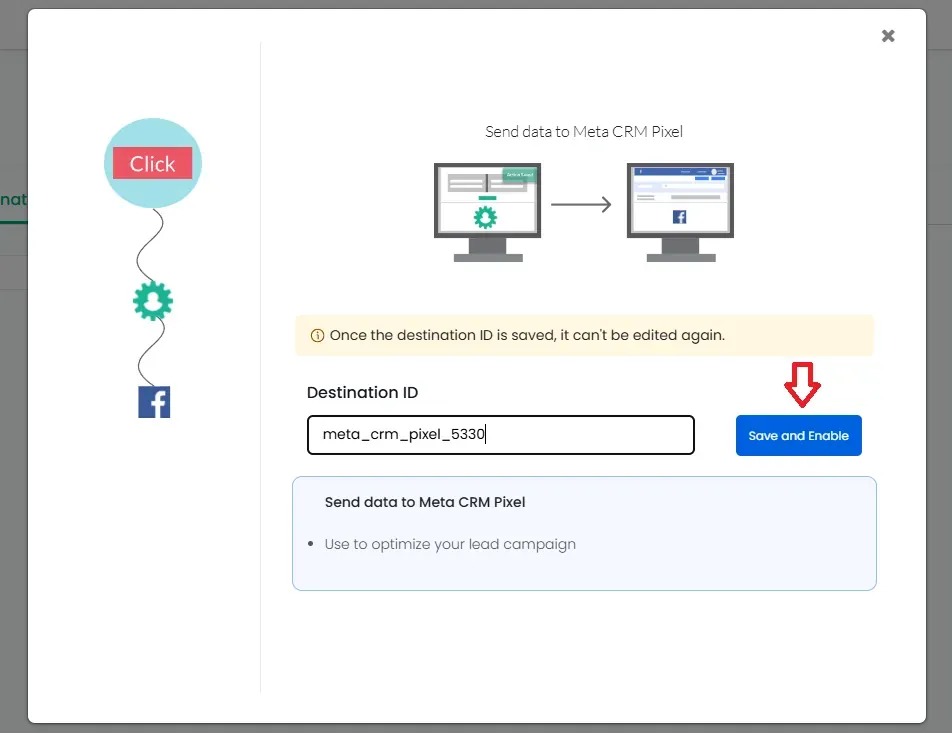This screenshot has height=733, width=952.
Task: Click the partially visible tab behind the dialog
Action: pos(13,200)
